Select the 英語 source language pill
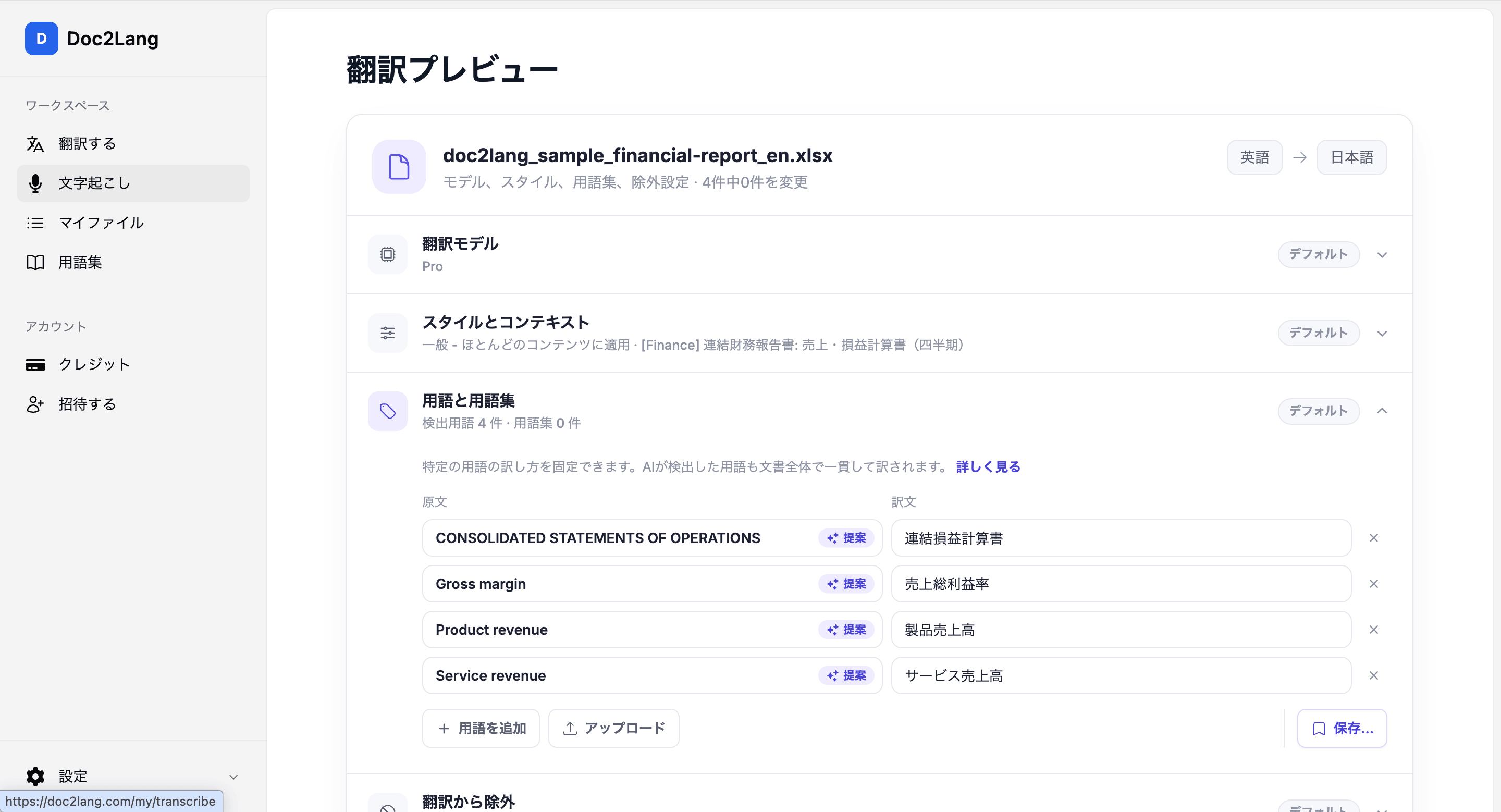 (1254, 157)
